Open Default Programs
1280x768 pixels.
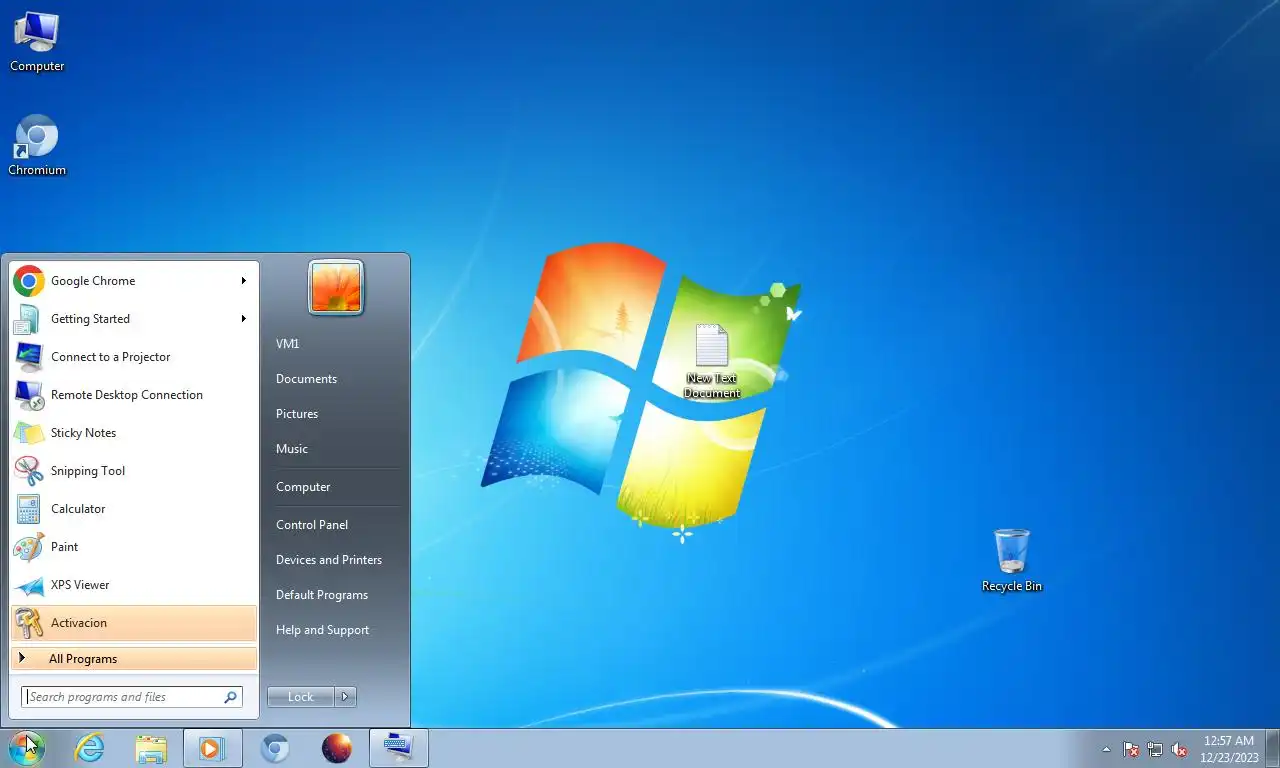pyautogui.click(x=322, y=595)
